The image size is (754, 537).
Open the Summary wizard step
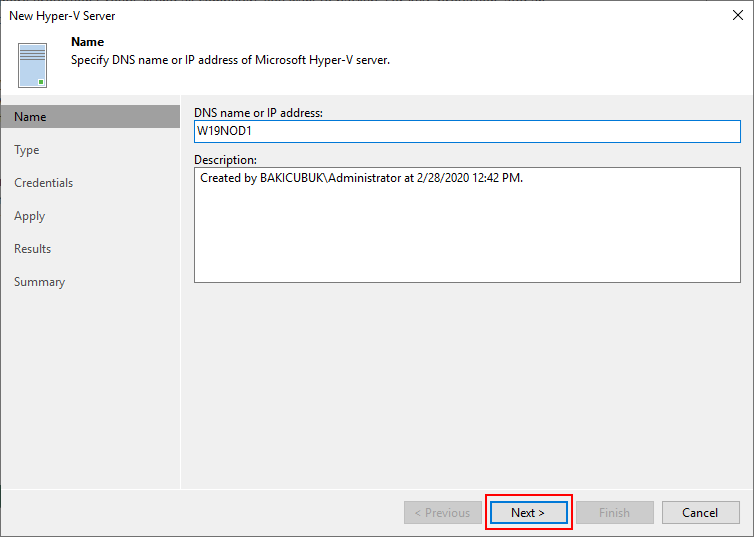tap(39, 282)
